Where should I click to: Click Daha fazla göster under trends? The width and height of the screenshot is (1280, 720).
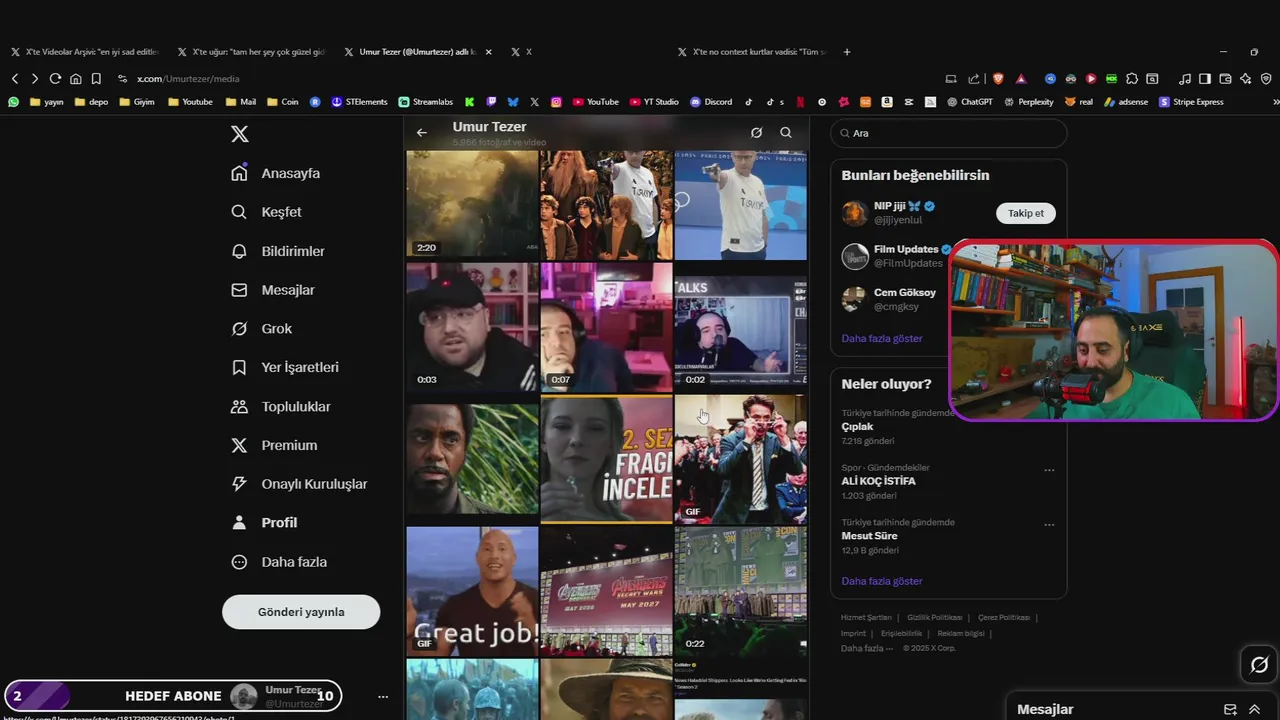[882, 581]
